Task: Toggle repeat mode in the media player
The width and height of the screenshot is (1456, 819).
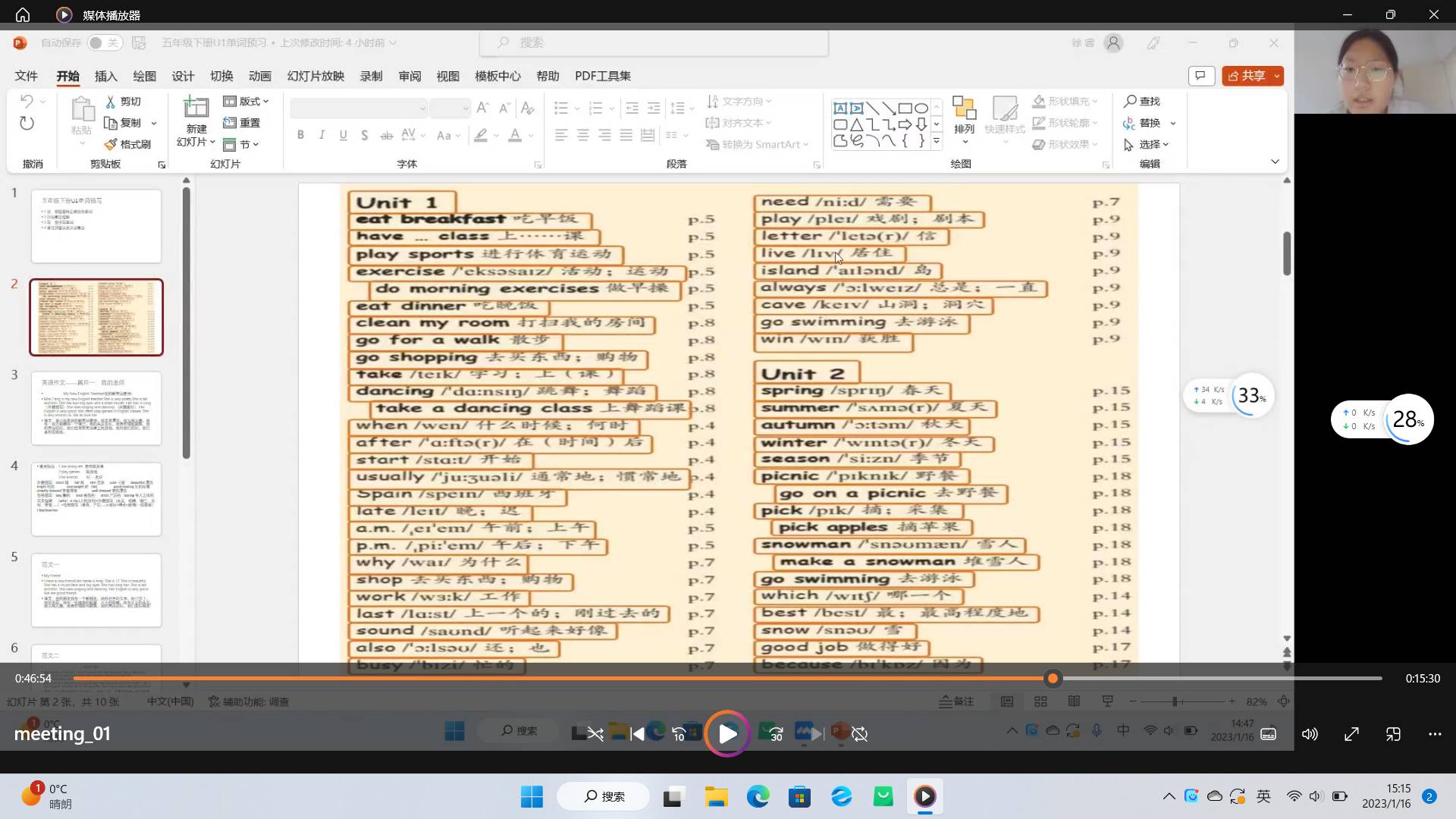Action: coord(859,733)
